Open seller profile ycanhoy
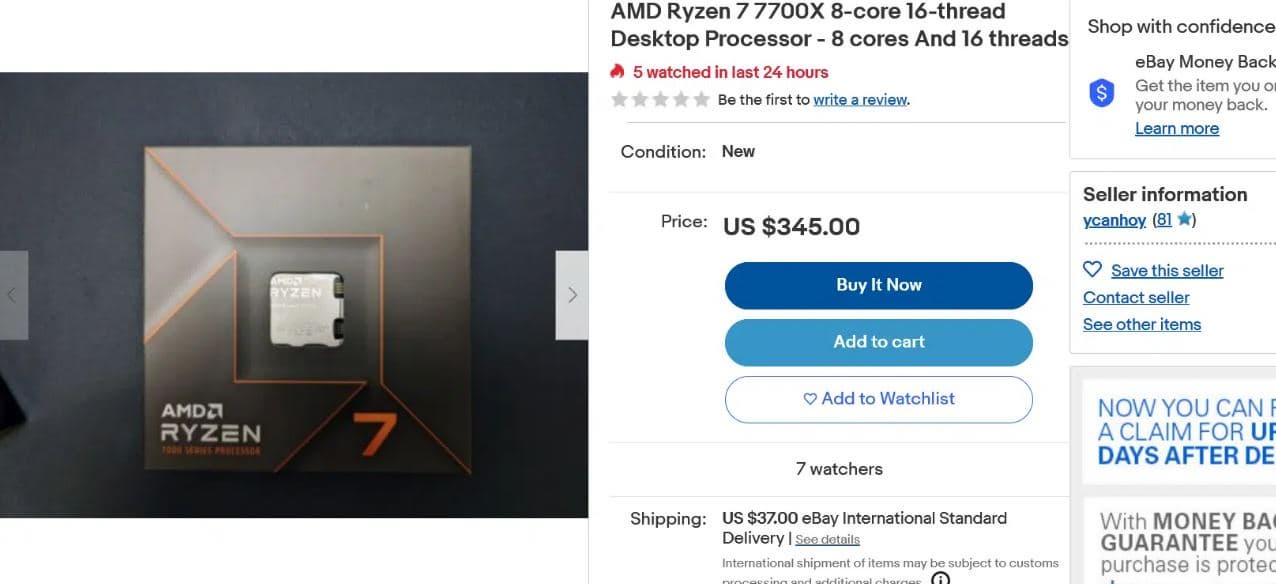 (1114, 220)
